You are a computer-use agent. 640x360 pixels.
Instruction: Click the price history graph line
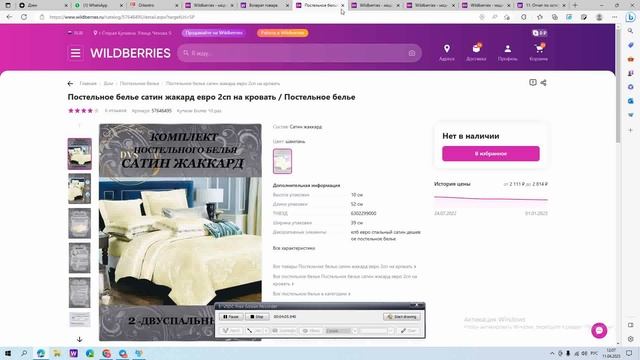pos(491,198)
